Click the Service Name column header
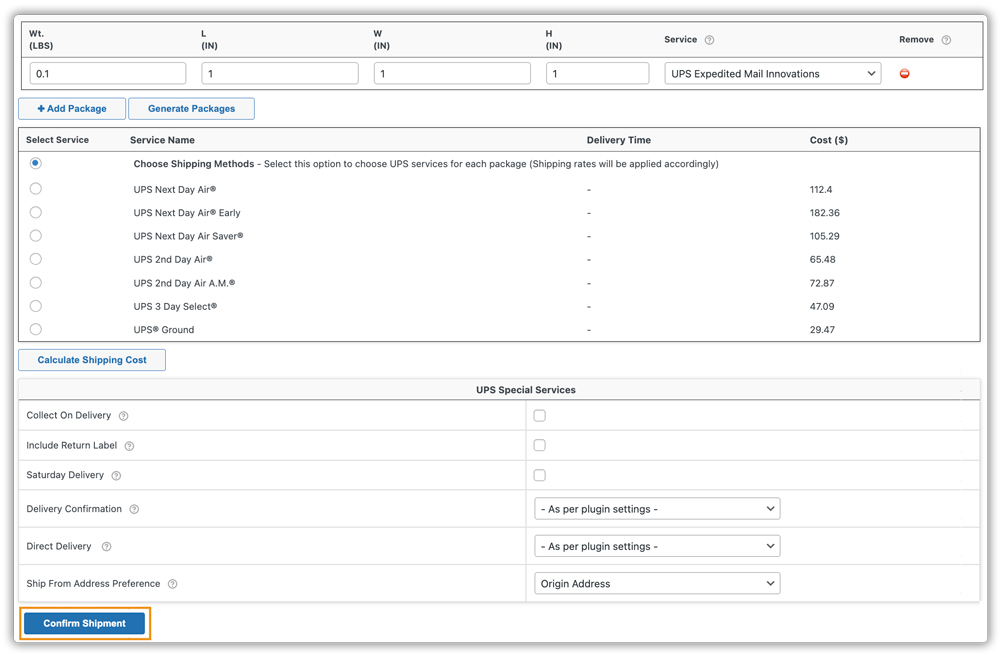Viewport: 1000px width, 655px height. point(163,140)
